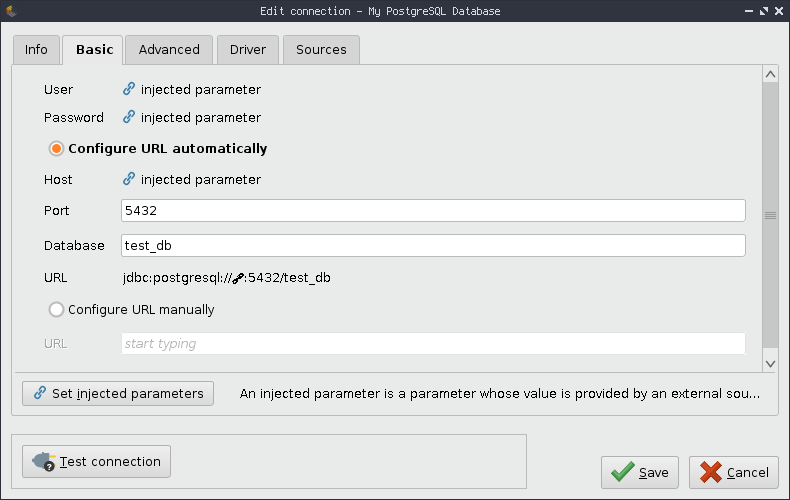The height and width of the screenshot is (500, 790).
Task: Click the Password injected parameter link icon
Action: point(129,118)
